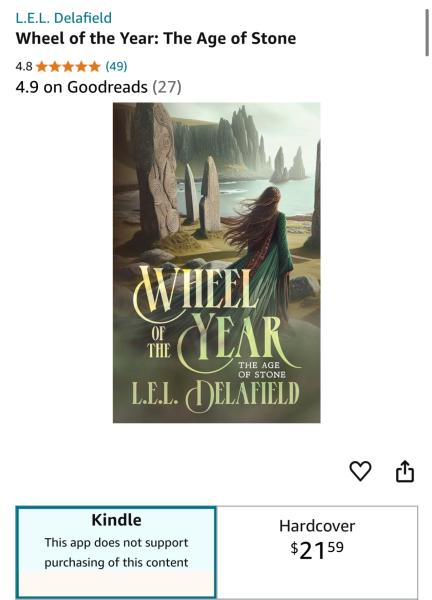This screenshot has width=432, height=600.
Task: Click the $21.59 hardcover price
Action: [317, 550]
